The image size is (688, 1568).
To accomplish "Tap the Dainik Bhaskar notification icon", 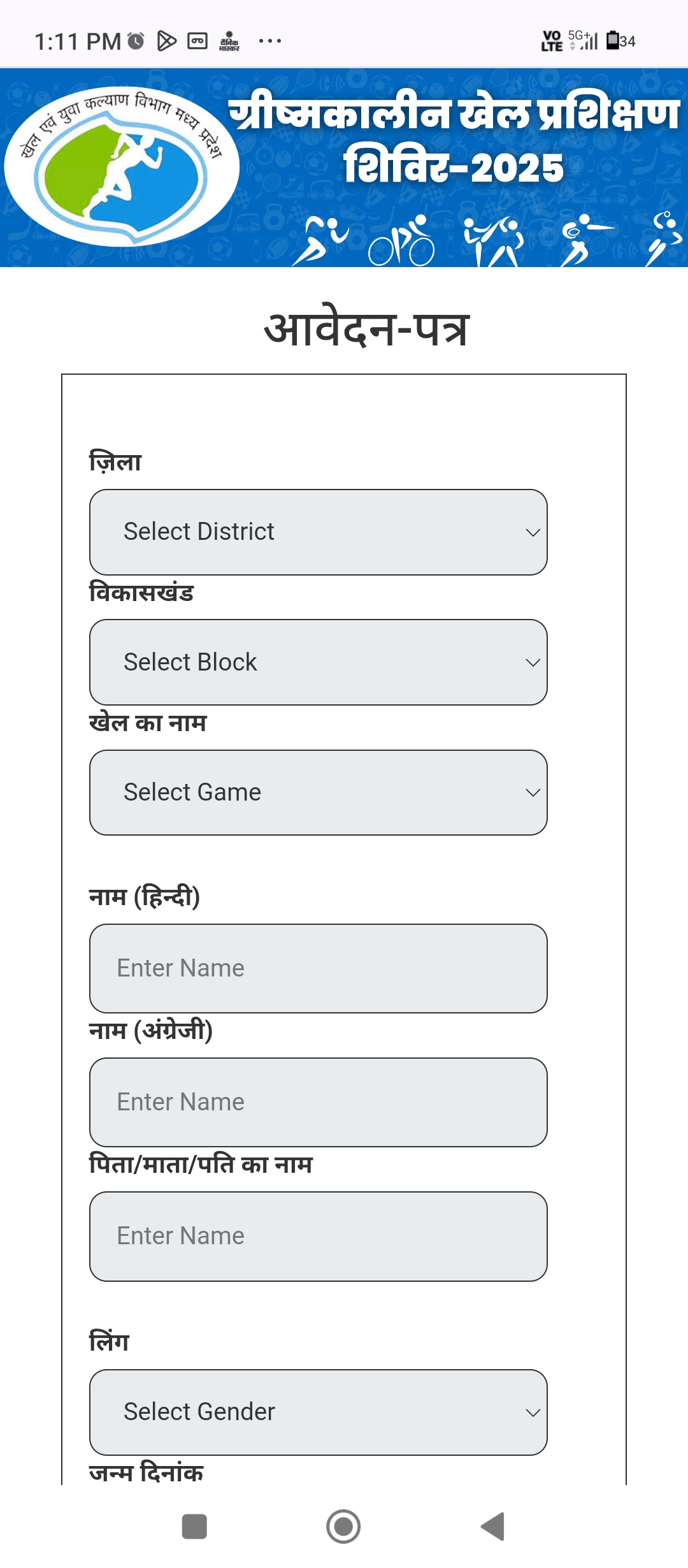I will [x=229, y=41].
